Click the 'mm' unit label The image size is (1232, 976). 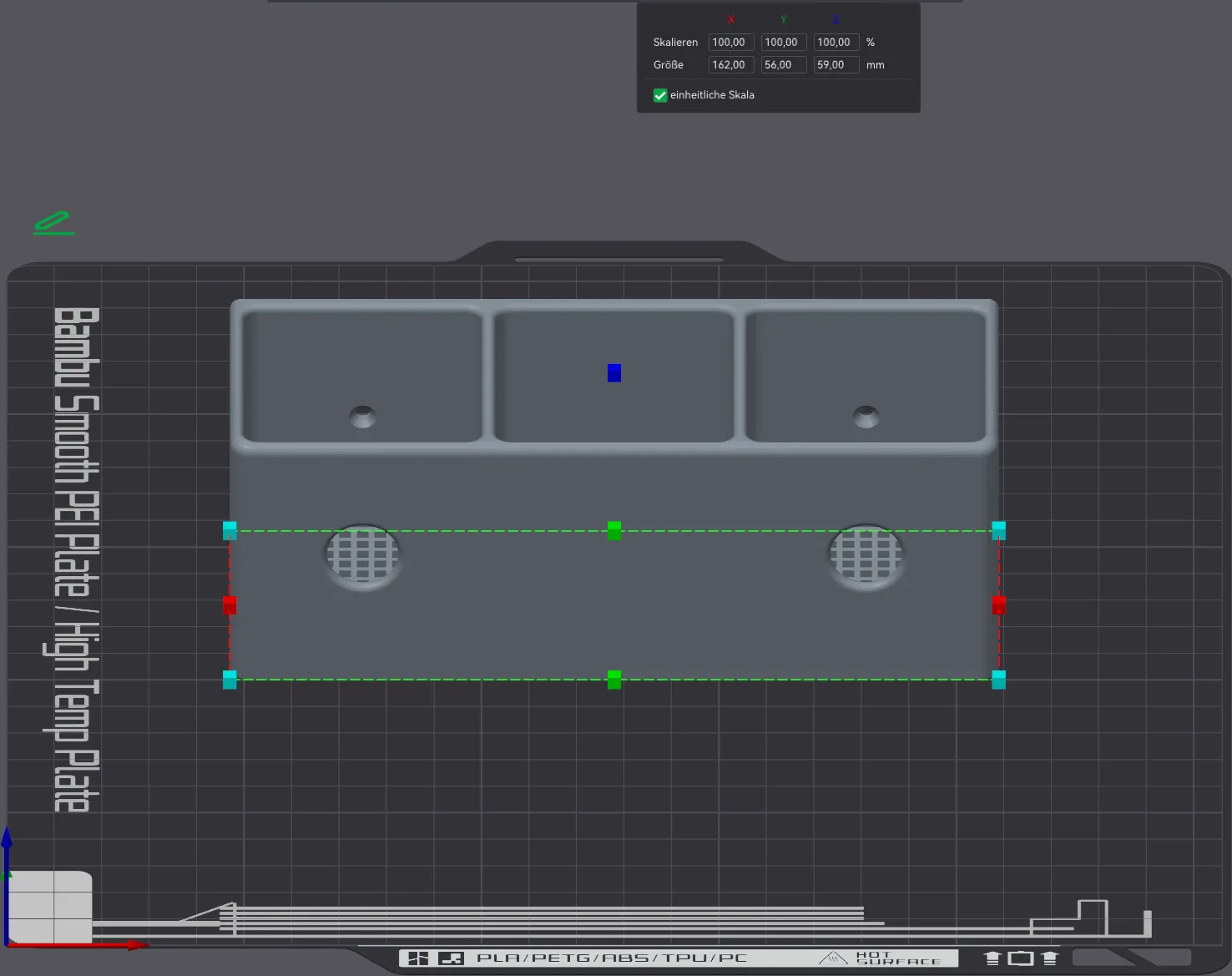pos(875,64)
